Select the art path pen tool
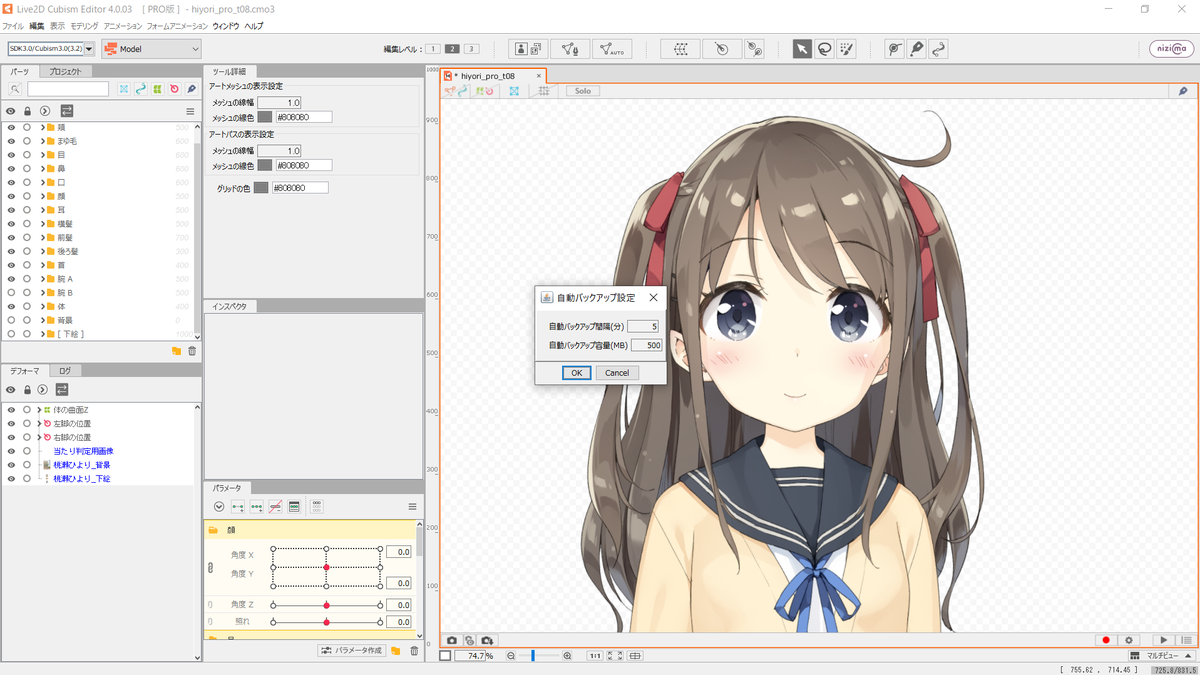The image size is (1200, 675). (x=916, y=48)
